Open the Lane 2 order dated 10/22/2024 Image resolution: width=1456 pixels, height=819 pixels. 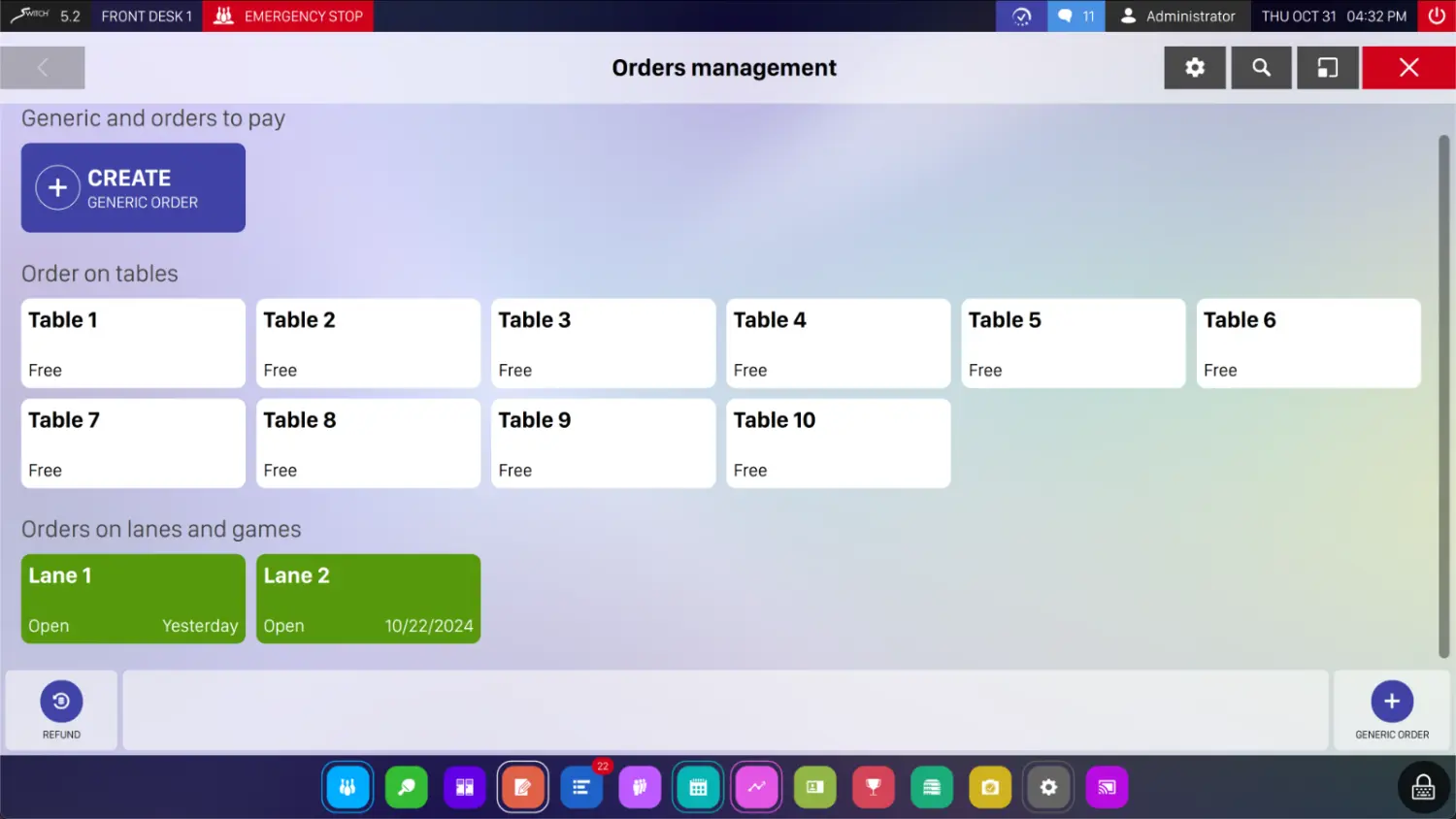[x=368, y=599]
